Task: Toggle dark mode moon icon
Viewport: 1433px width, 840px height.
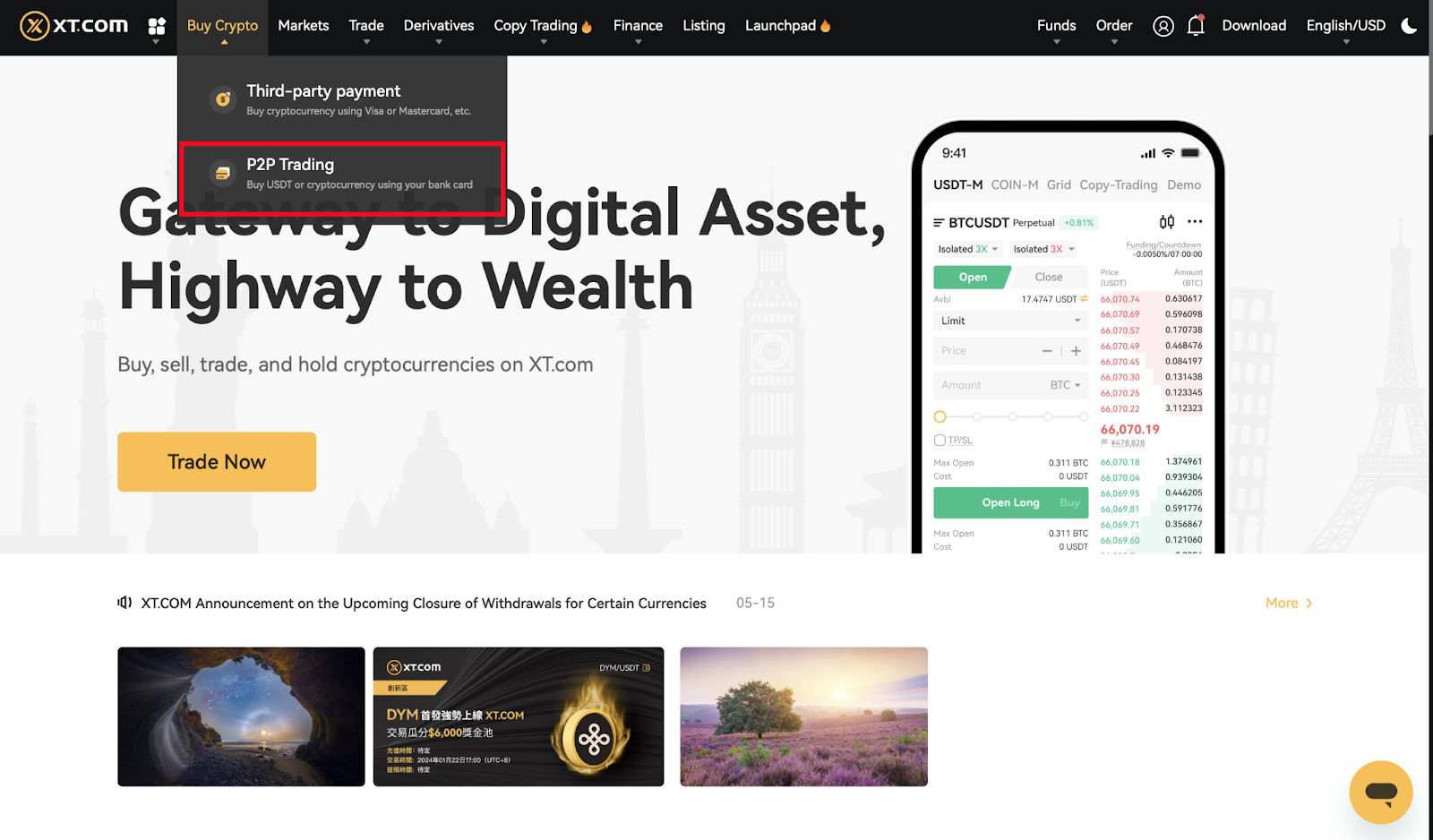Action: (x=1409, y=26)
